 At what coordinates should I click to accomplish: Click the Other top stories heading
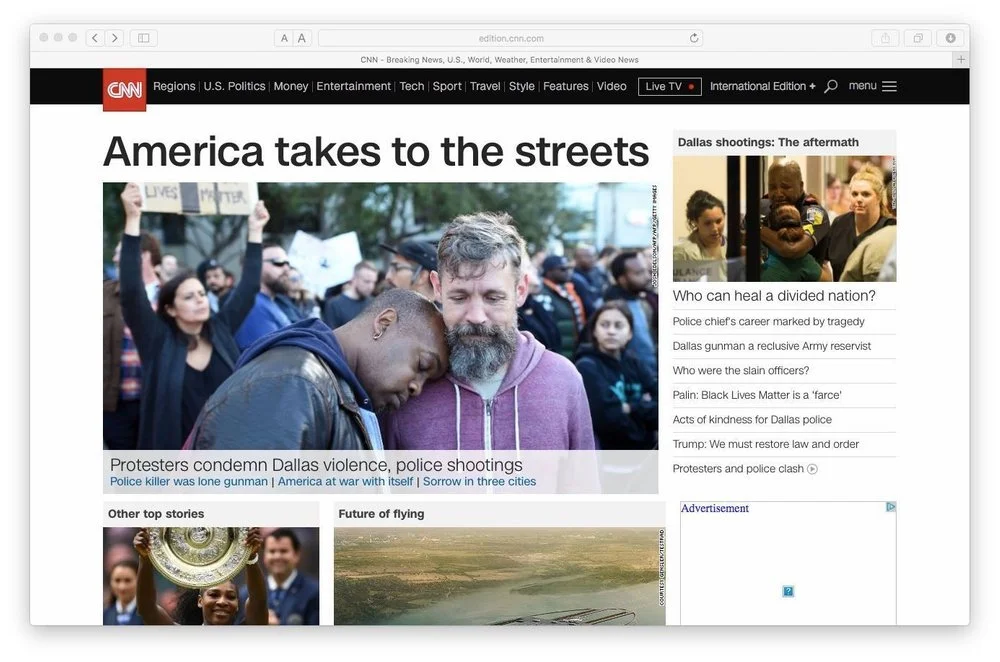[156, 514]
